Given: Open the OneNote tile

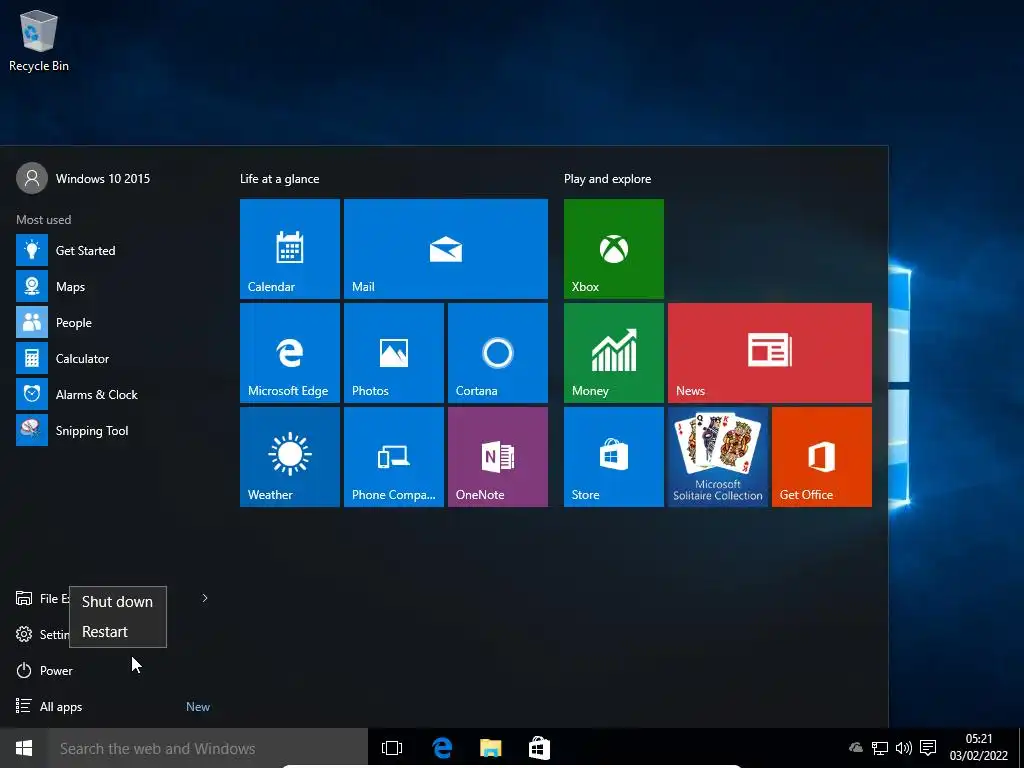Looking at the screenshot, I should pyautogui.click(x=498, y=456).
